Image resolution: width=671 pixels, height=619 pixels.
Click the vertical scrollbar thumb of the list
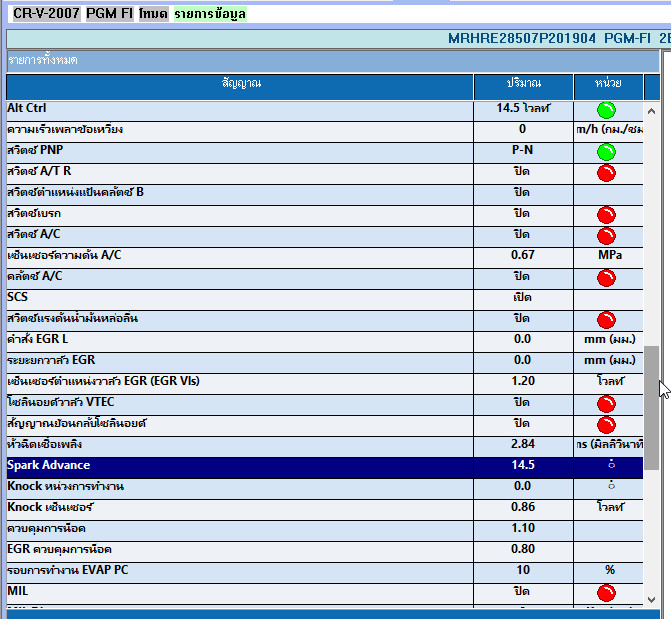click(651, 408)
